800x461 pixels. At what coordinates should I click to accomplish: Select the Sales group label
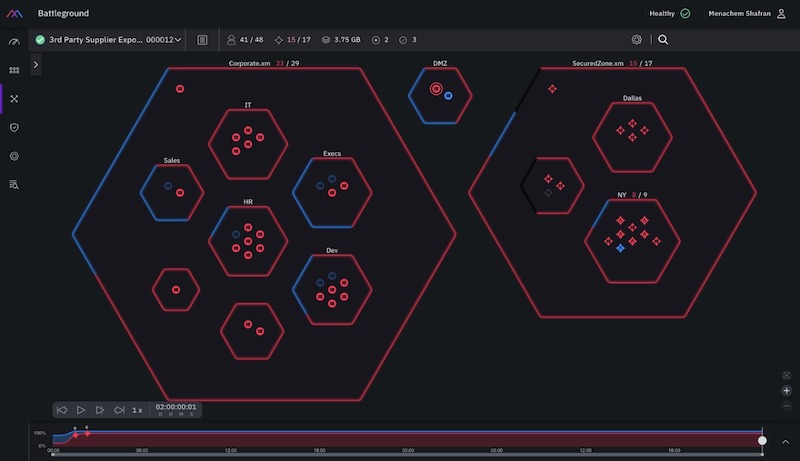pyautogui.click(x=171, y=160)
